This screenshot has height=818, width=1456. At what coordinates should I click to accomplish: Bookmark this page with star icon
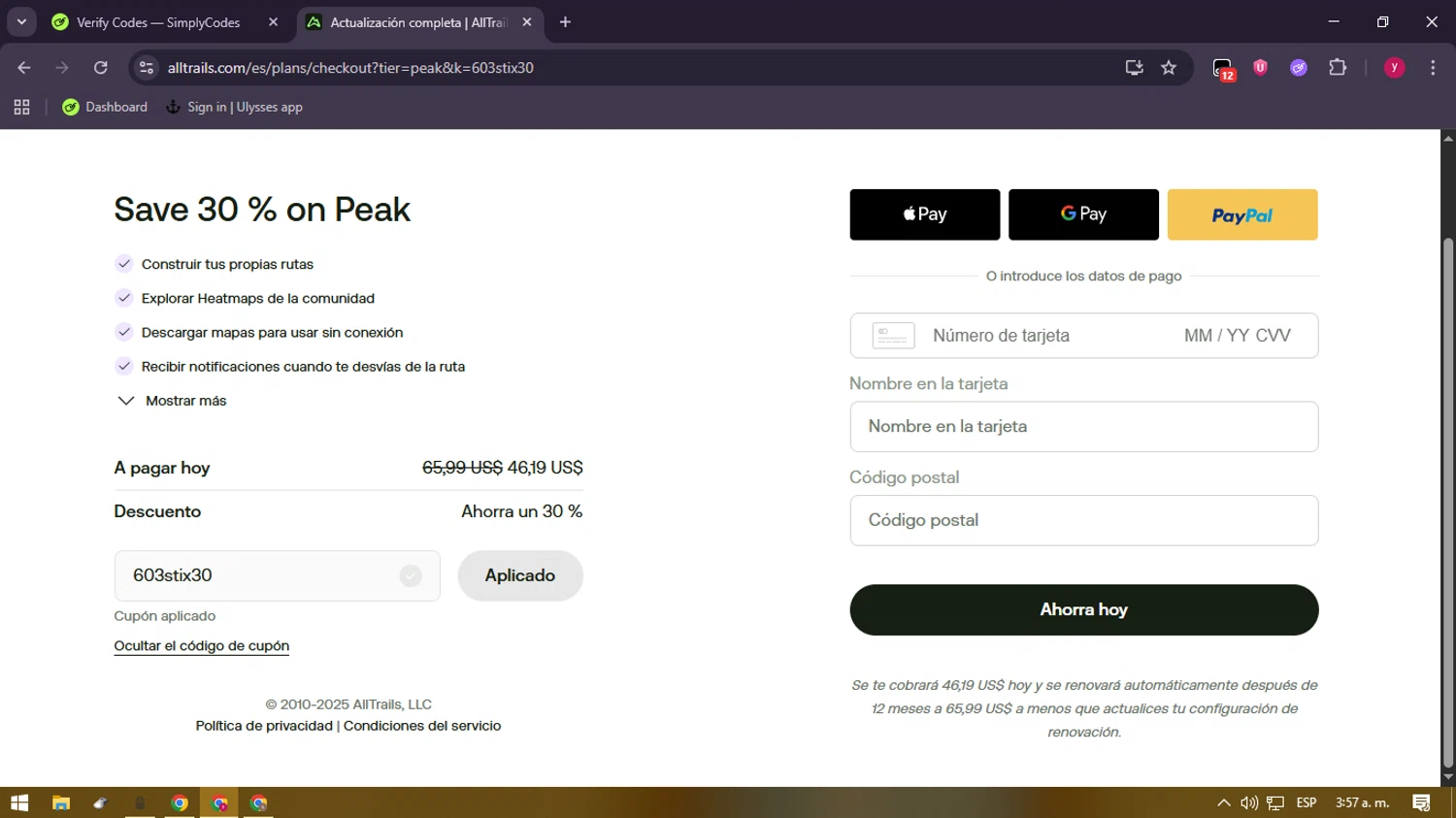(1169, 68)
